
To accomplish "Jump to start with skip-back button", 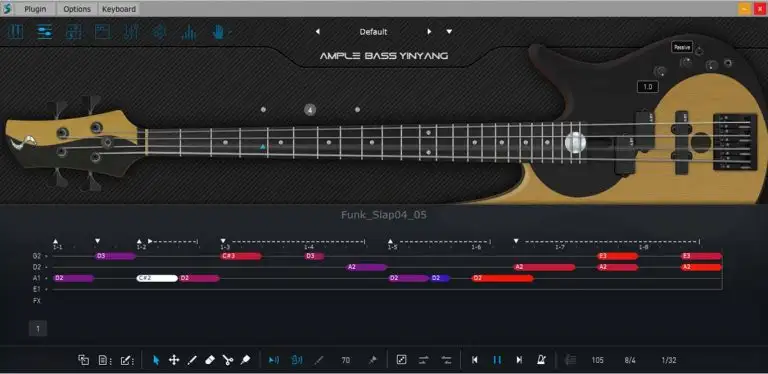I will 475,360.
